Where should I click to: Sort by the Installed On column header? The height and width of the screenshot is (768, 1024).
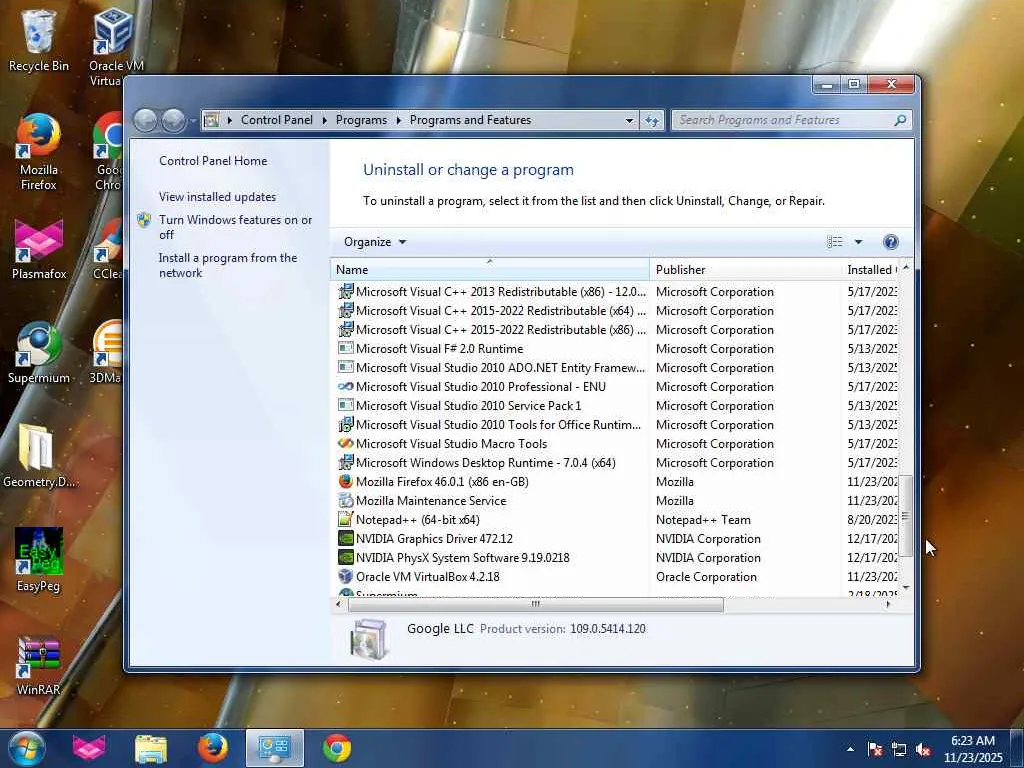[x=870, y=270]
